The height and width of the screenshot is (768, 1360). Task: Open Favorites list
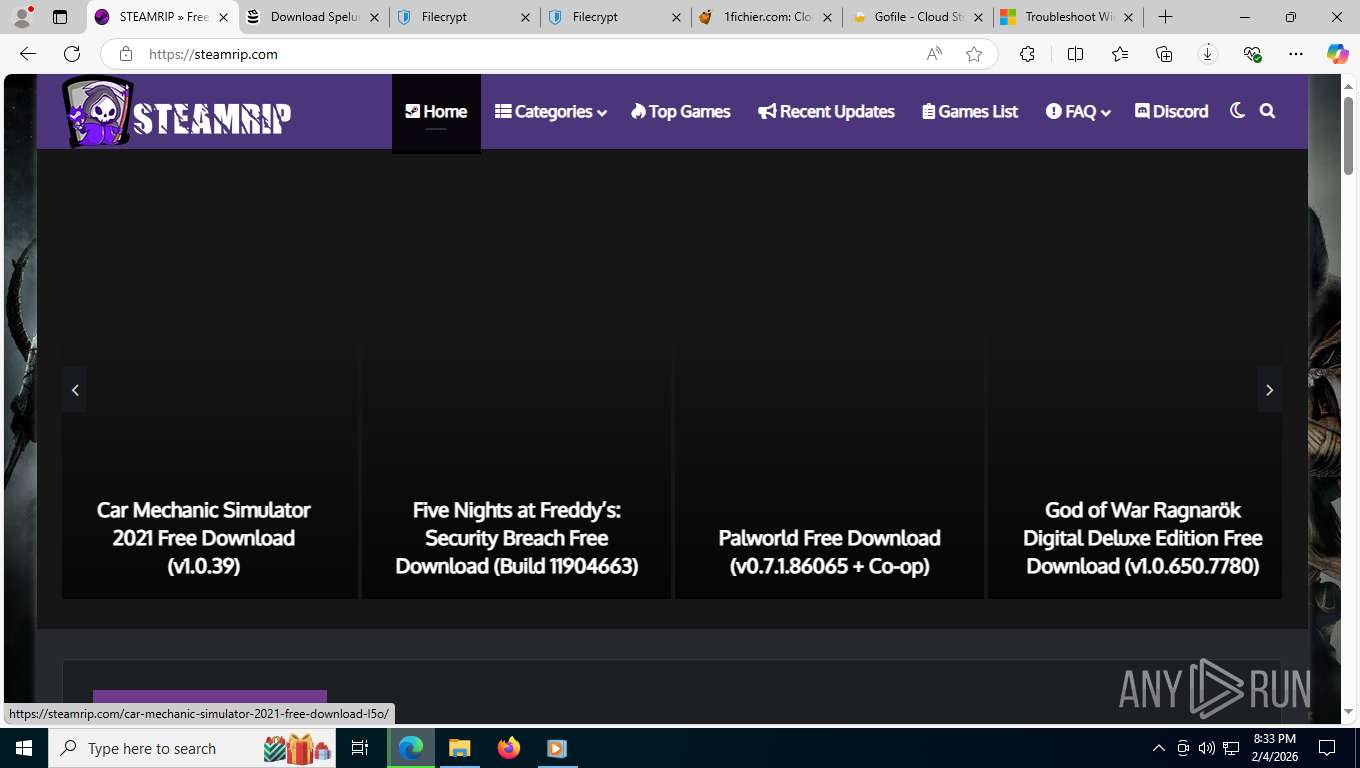(1120, 54)
